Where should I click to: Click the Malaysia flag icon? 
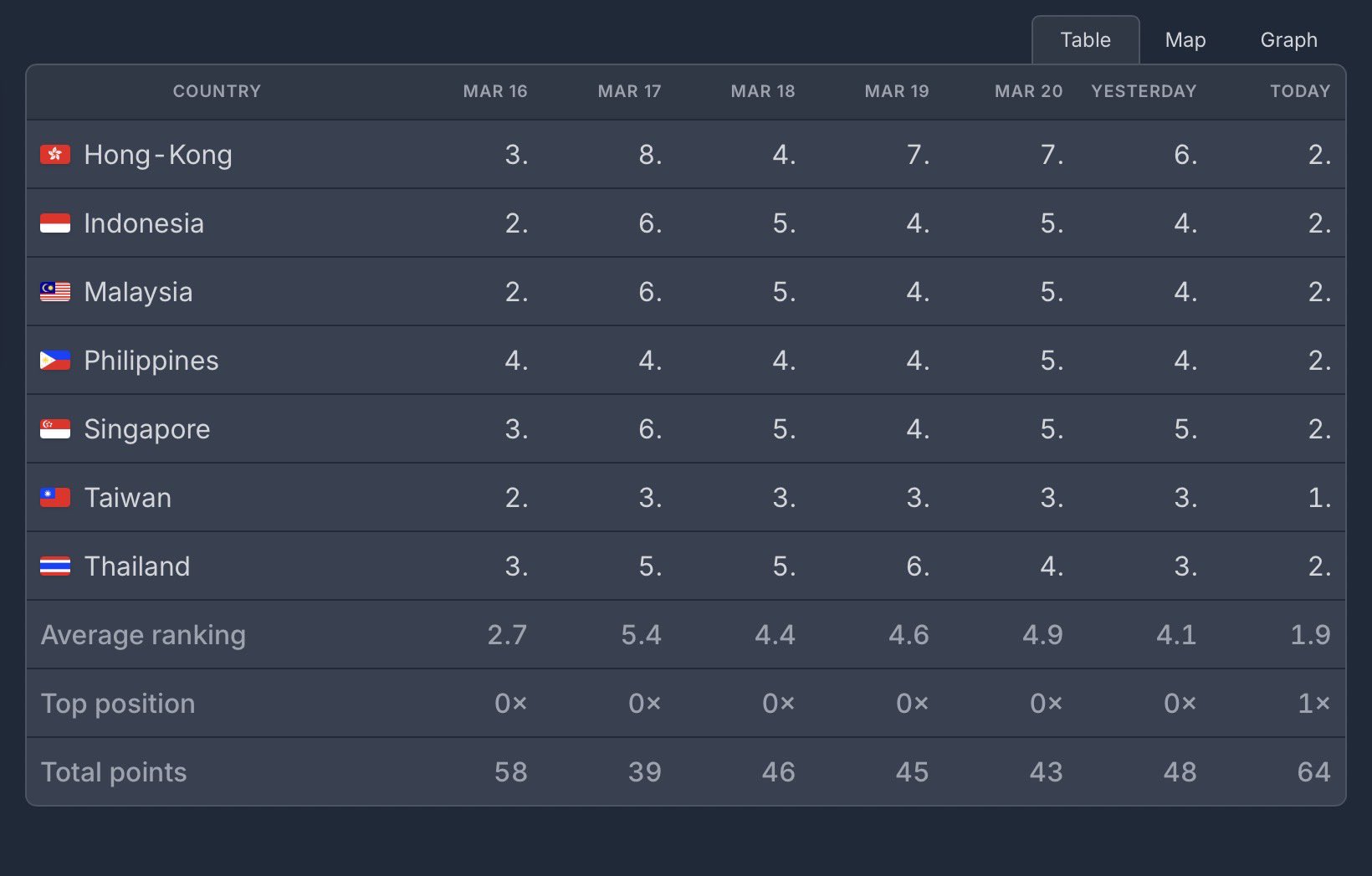(55, 292)
